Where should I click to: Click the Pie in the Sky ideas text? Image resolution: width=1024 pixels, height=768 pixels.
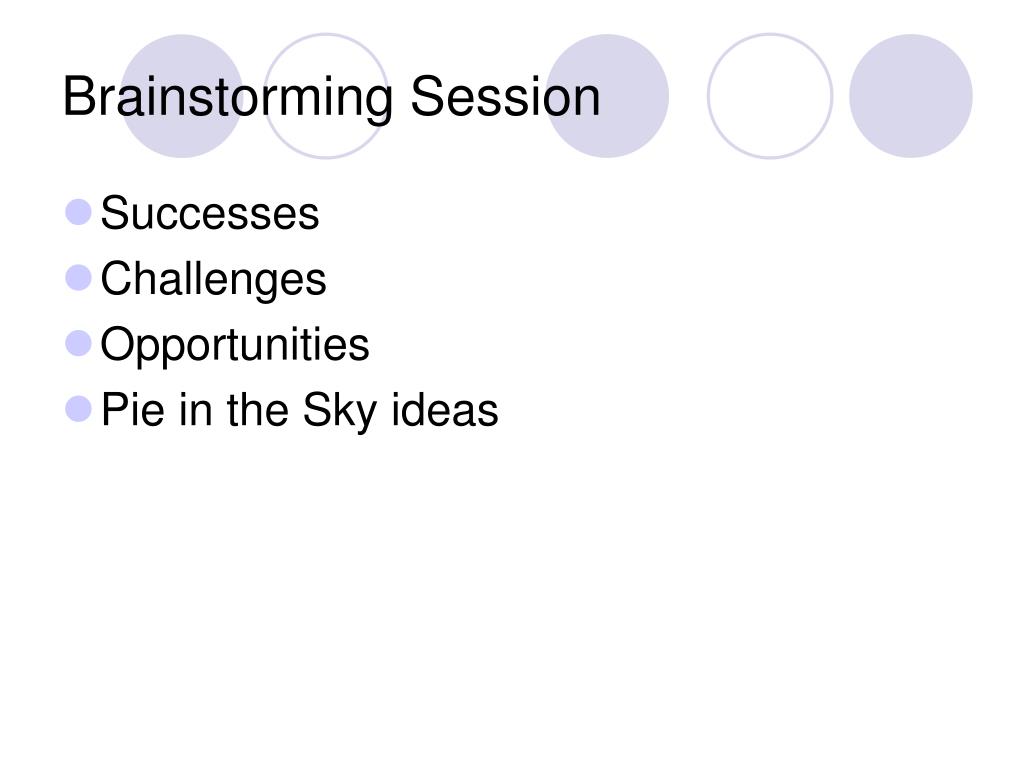tap(299, 411)
